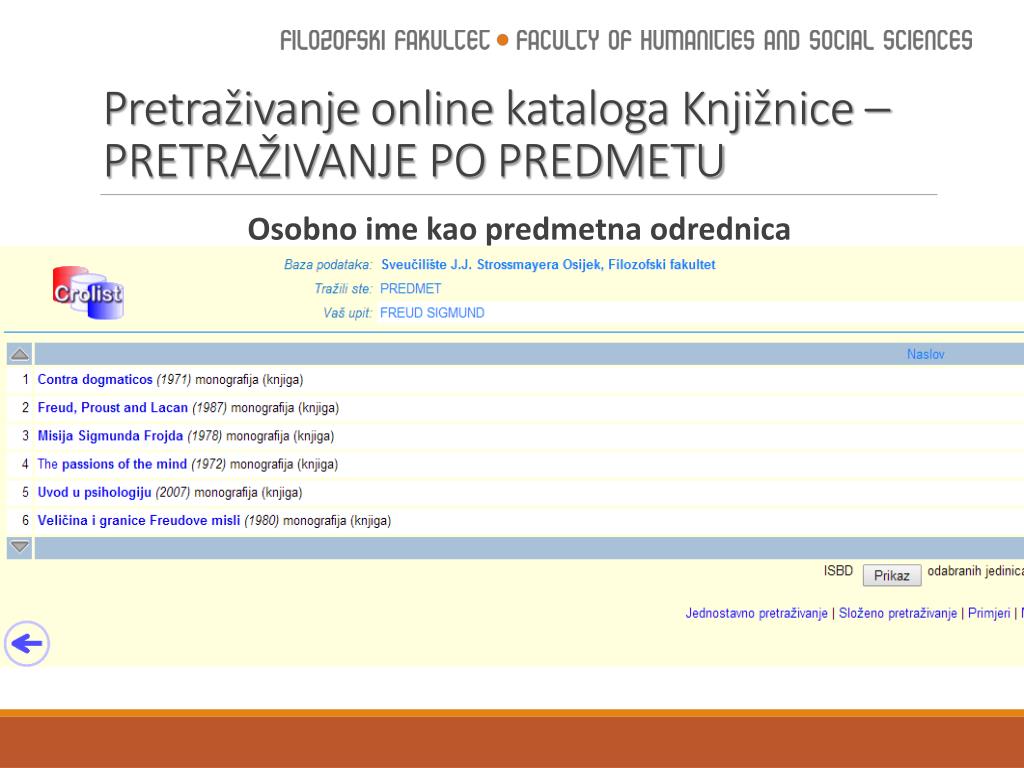
Task: Click the year (1987) in row 2
Action: point(209,408)
